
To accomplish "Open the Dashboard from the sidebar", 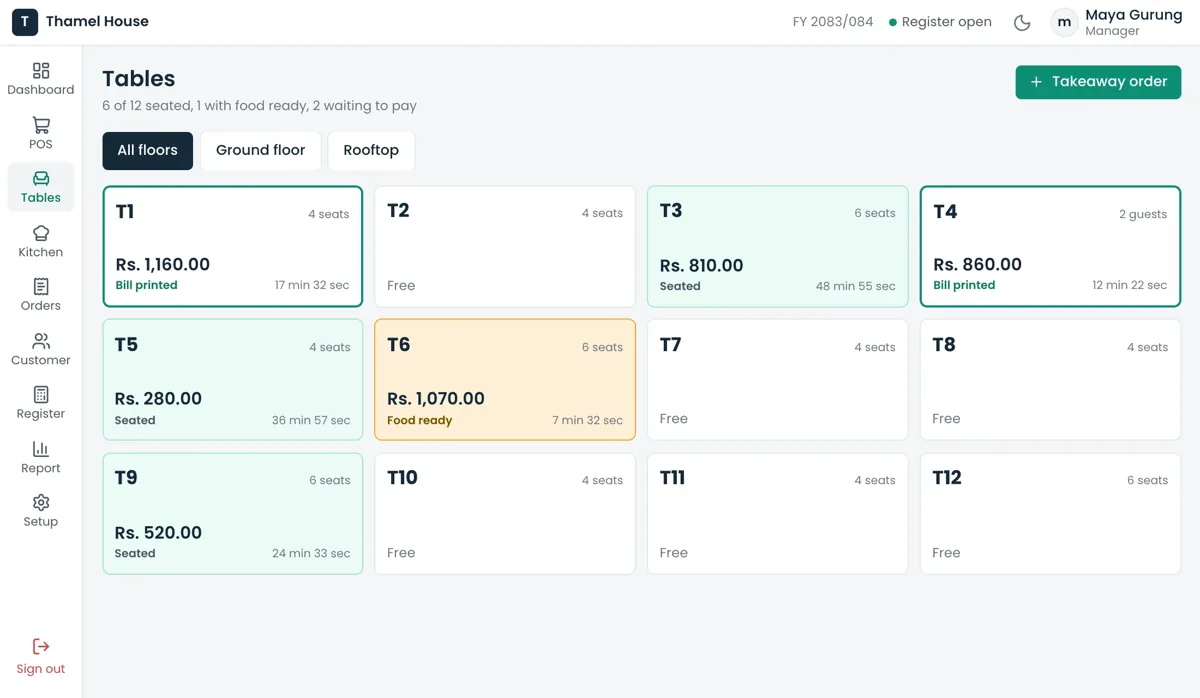I will point(40,80).
